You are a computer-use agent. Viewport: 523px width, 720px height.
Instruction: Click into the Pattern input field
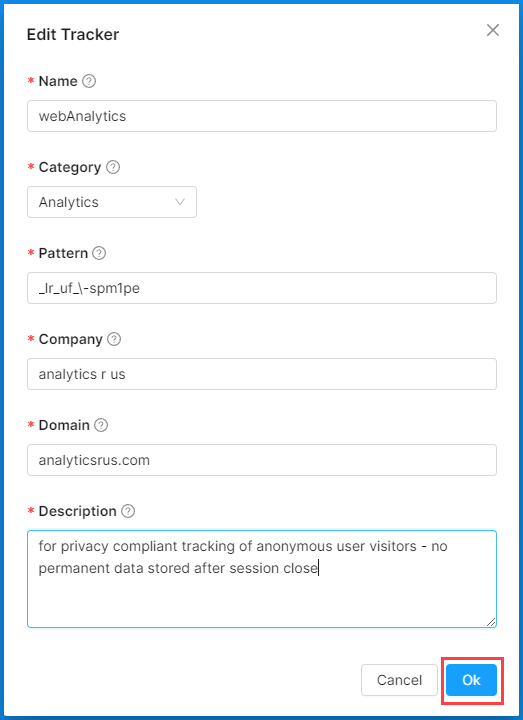pyautogui.click(x=262, y=288)
